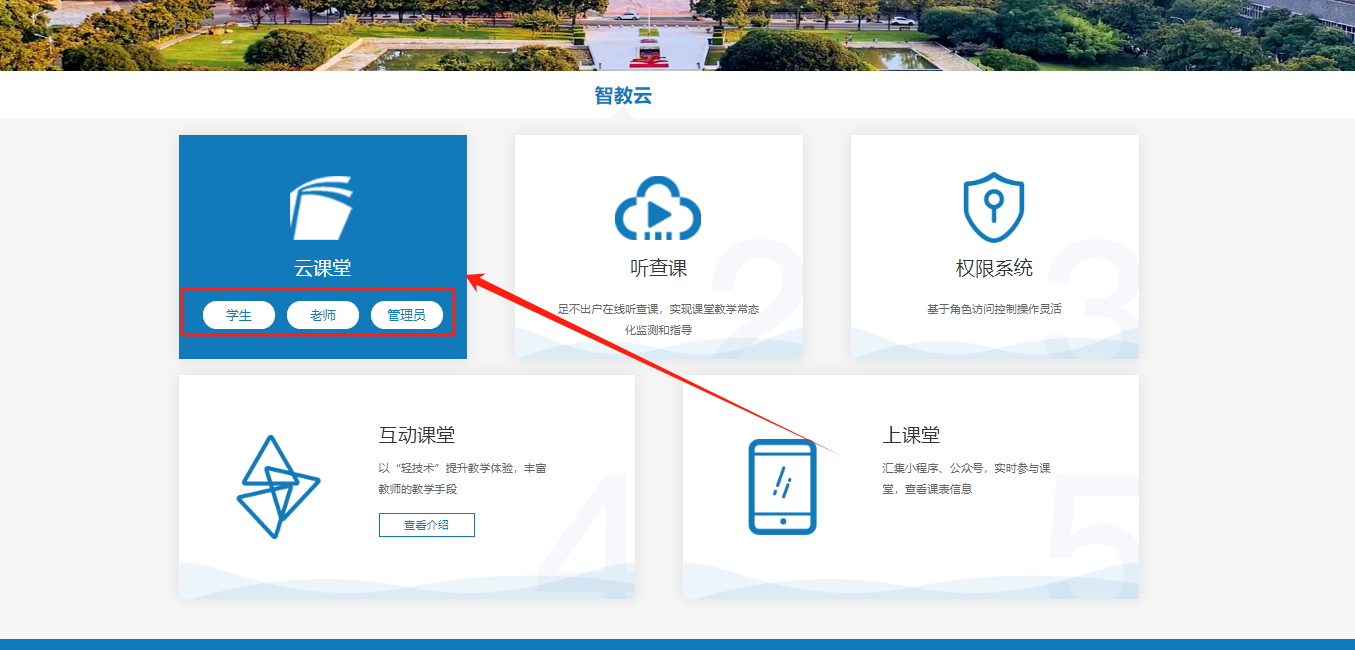Screen dimensions: 1355x650
Task: Switch to the 智教云 tab
Action: pos(623,96)
